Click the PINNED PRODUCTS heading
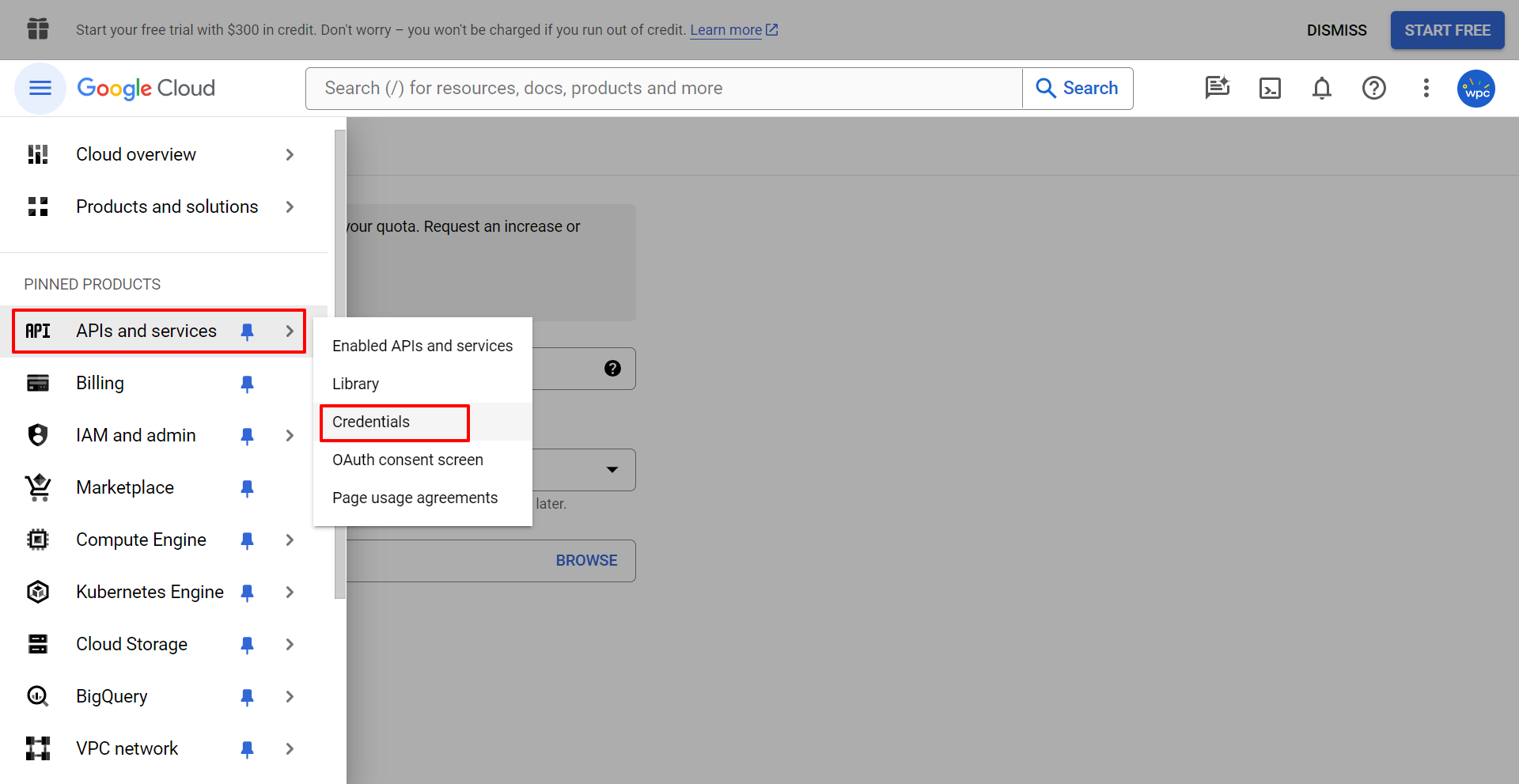Screen dimensions: 1519x784 (x=93, y=284)
